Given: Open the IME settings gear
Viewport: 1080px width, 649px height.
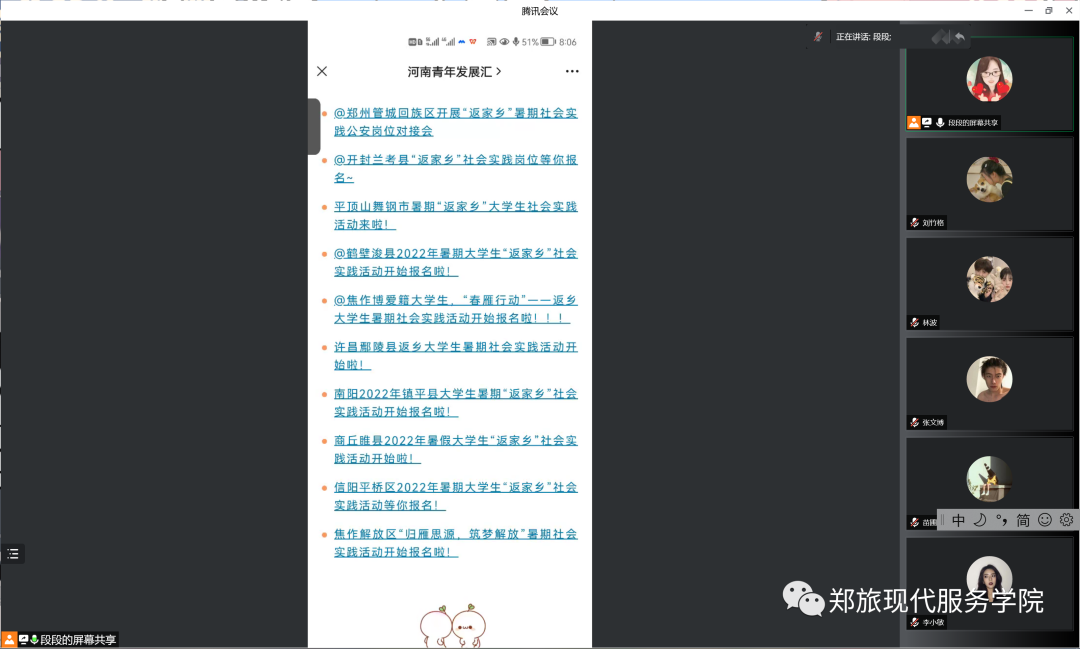Looking at the screenshot, I should pos(1066,520).
